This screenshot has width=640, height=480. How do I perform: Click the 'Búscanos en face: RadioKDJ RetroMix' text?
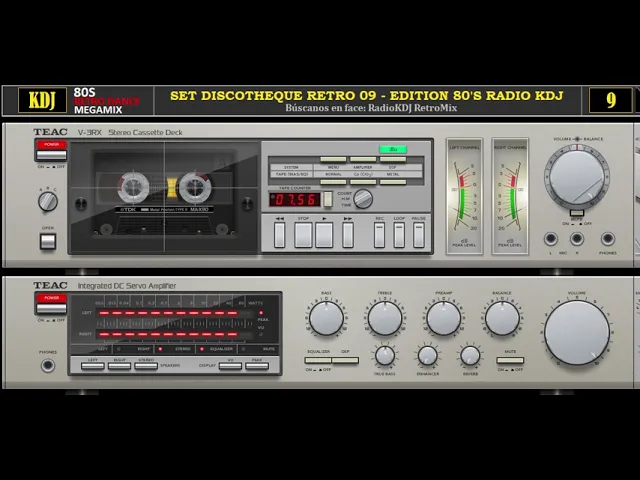371,108
